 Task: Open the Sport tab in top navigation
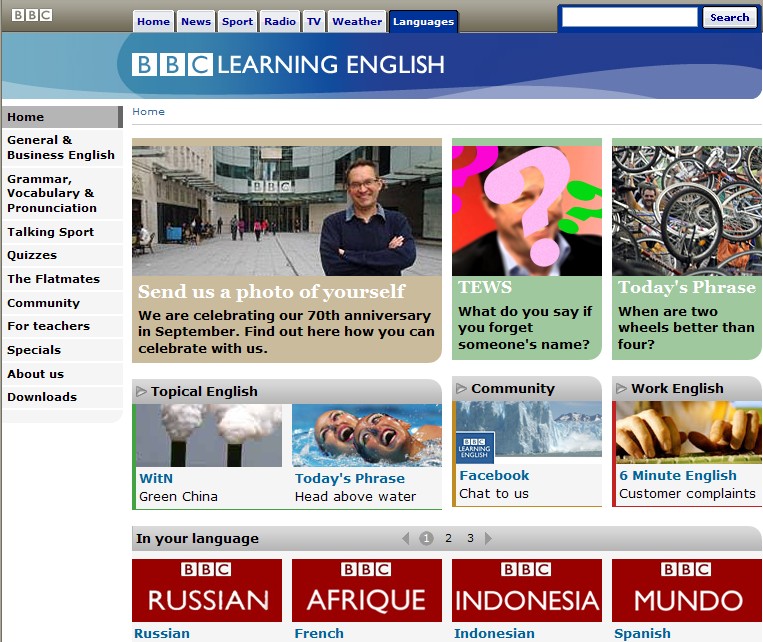(x=237, y=21)
